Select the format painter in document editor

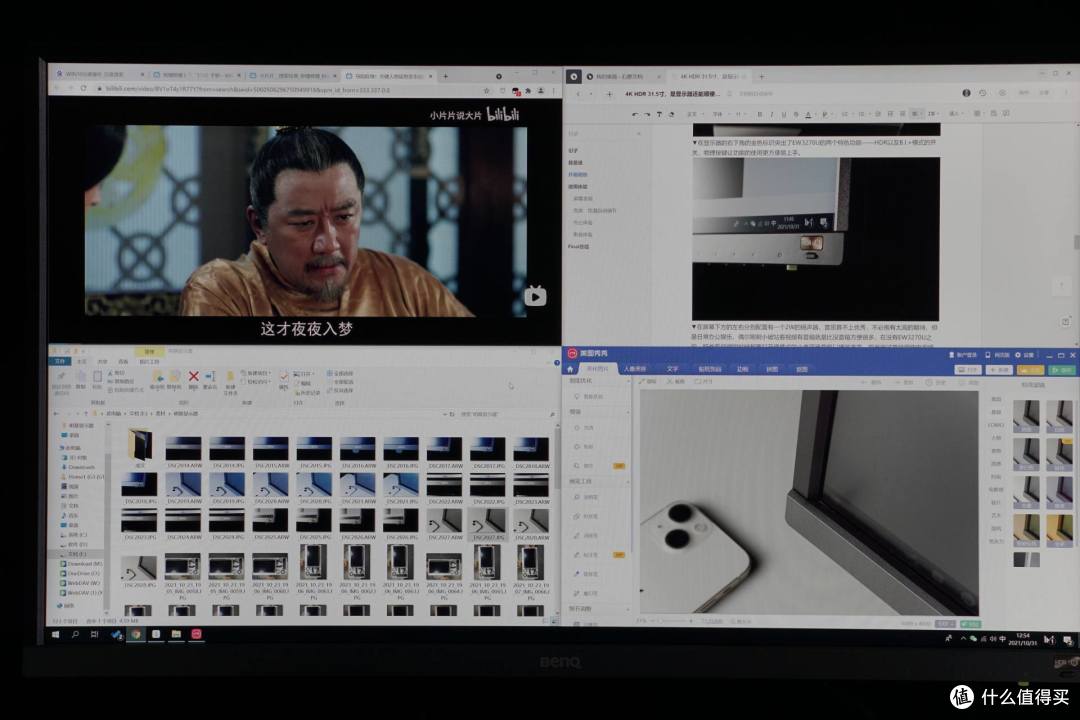(x=659, y=114)
